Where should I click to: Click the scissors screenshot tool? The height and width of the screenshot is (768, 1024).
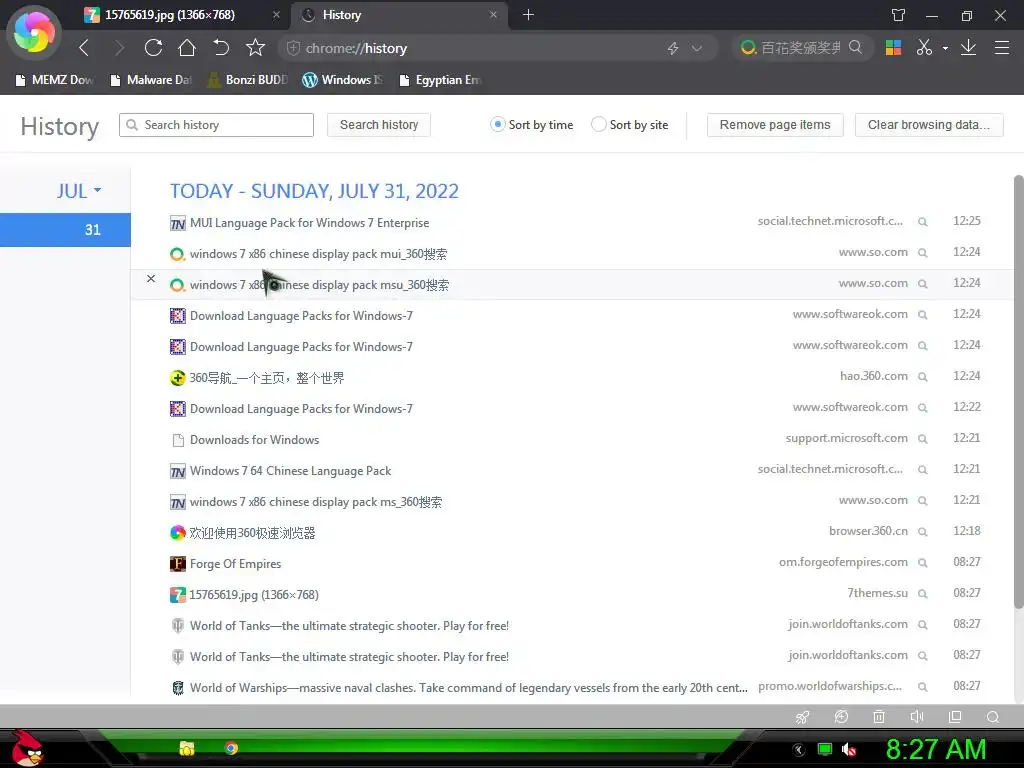coord(923,48)
